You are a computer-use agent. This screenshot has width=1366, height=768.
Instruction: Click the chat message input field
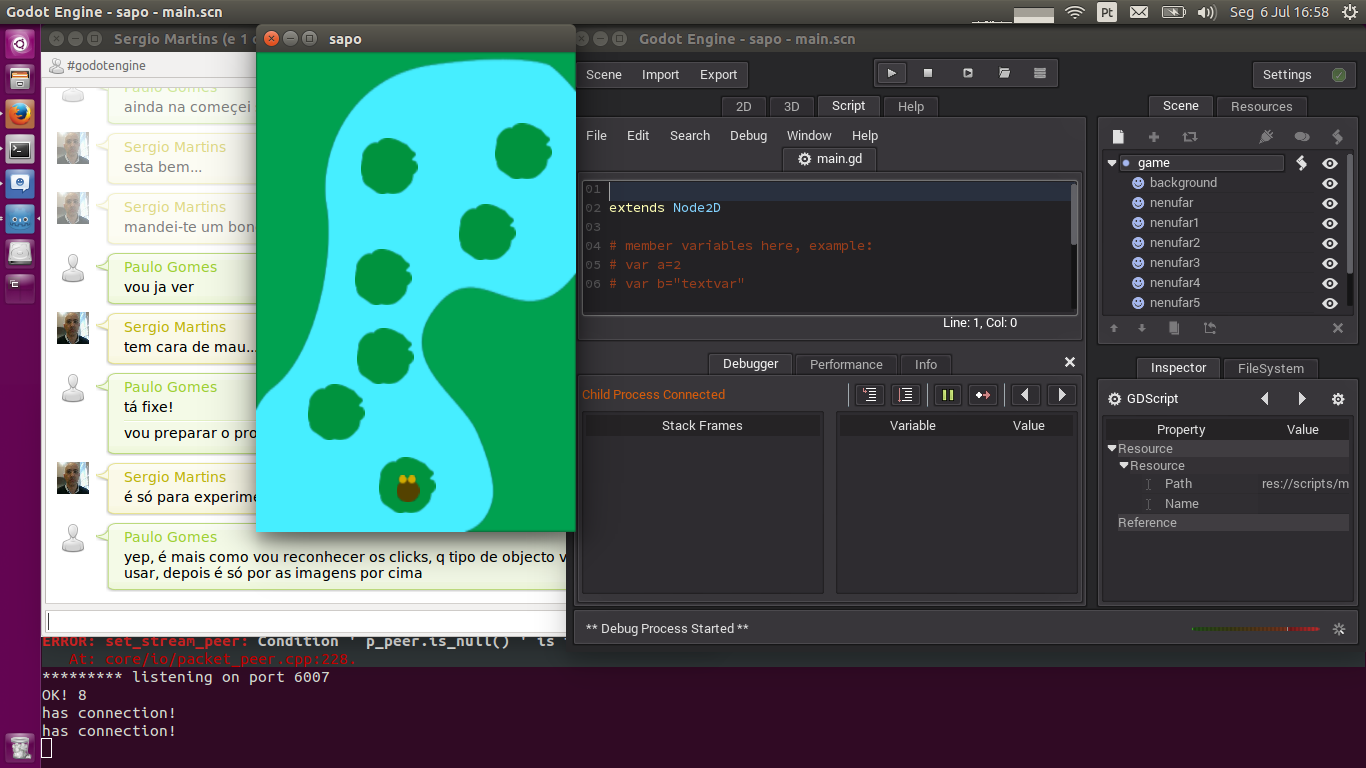pos(306,621)
